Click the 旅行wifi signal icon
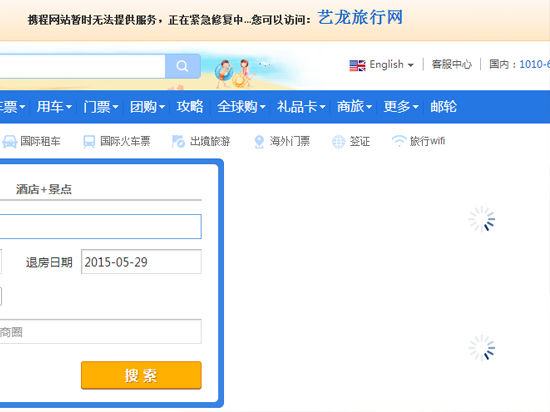This screenshot has width=550, height=412. (x=399, y=141)
